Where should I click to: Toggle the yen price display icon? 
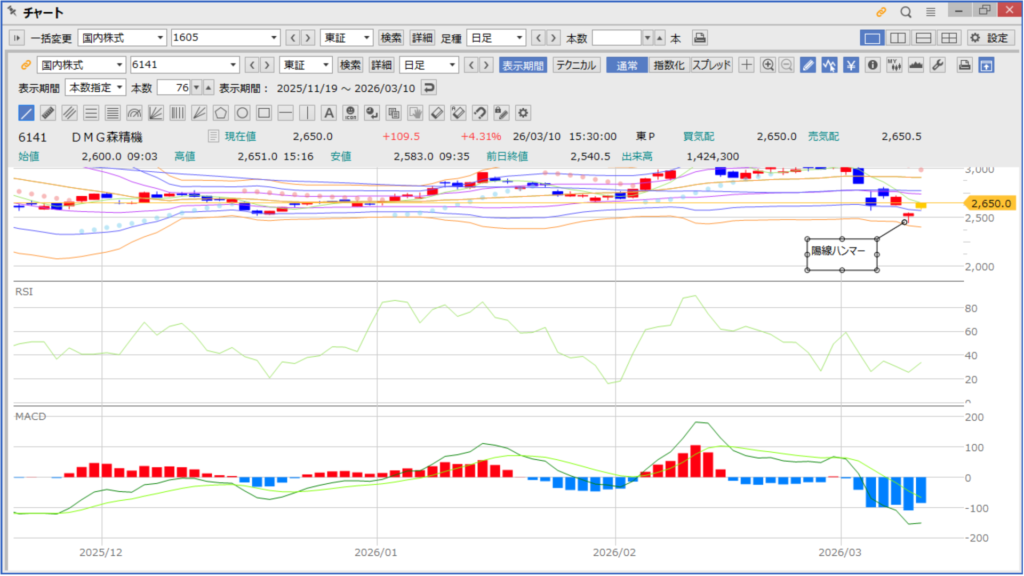point(850,65)
